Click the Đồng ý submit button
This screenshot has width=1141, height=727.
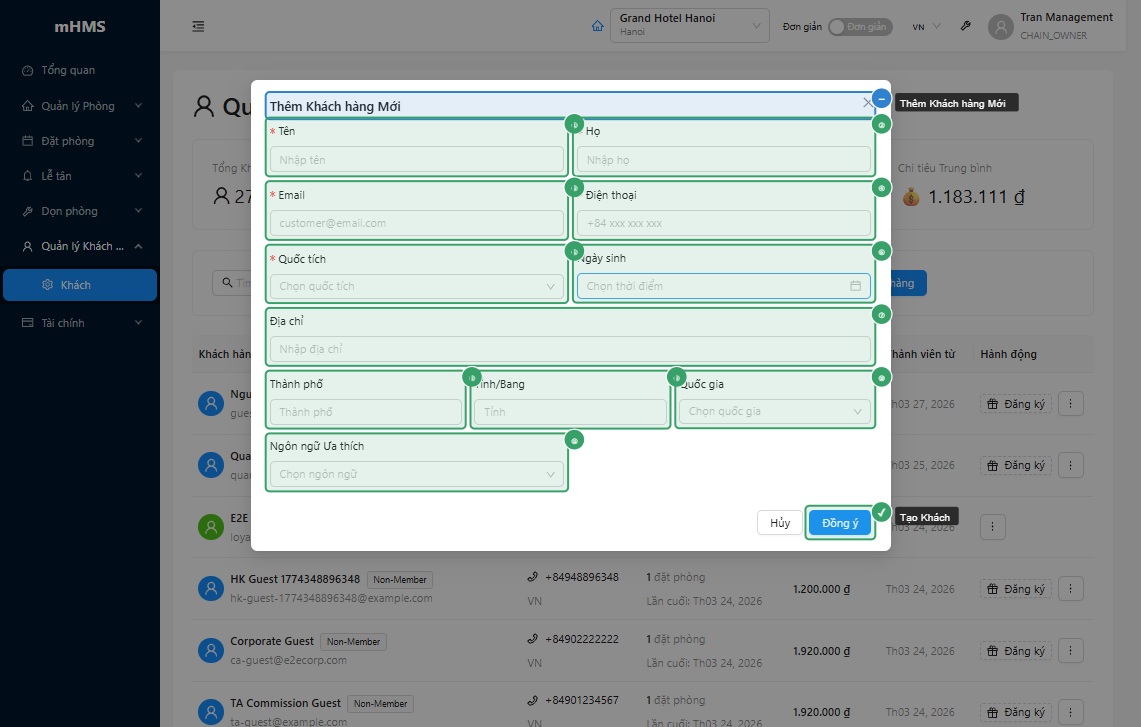pos(840,523)
